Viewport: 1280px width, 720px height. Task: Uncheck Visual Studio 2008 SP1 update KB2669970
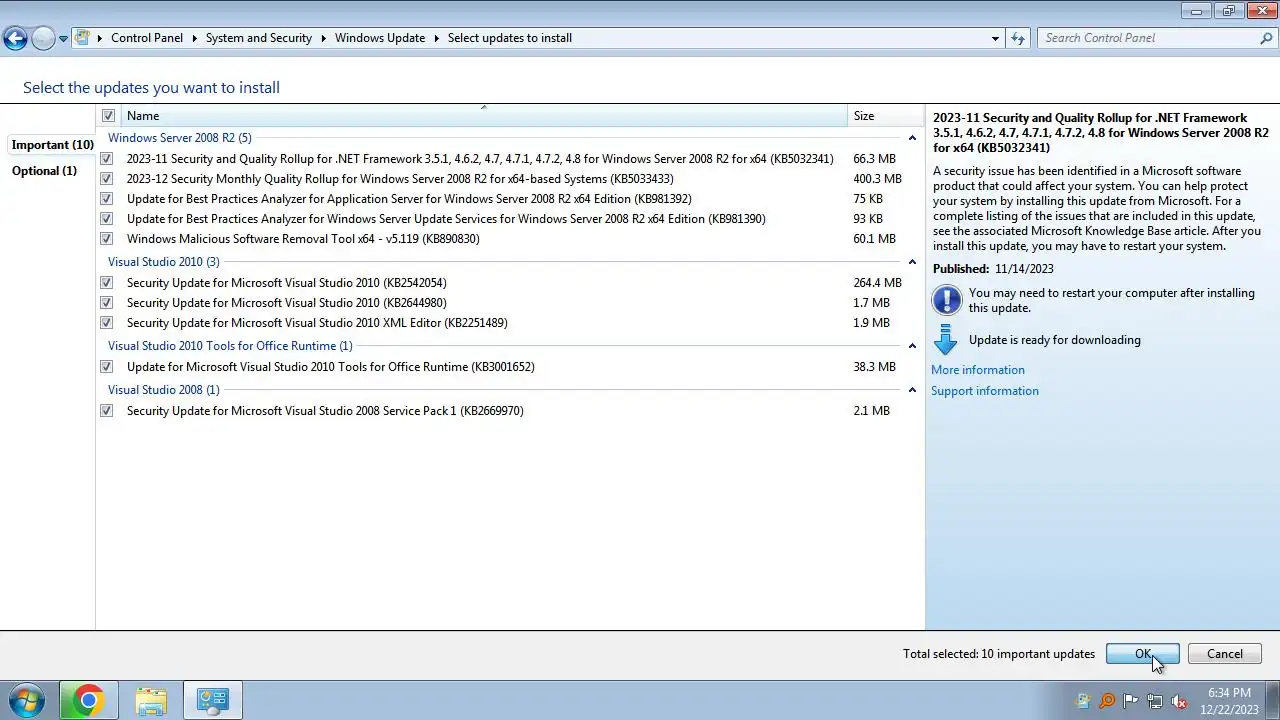[x=106, y=411]
